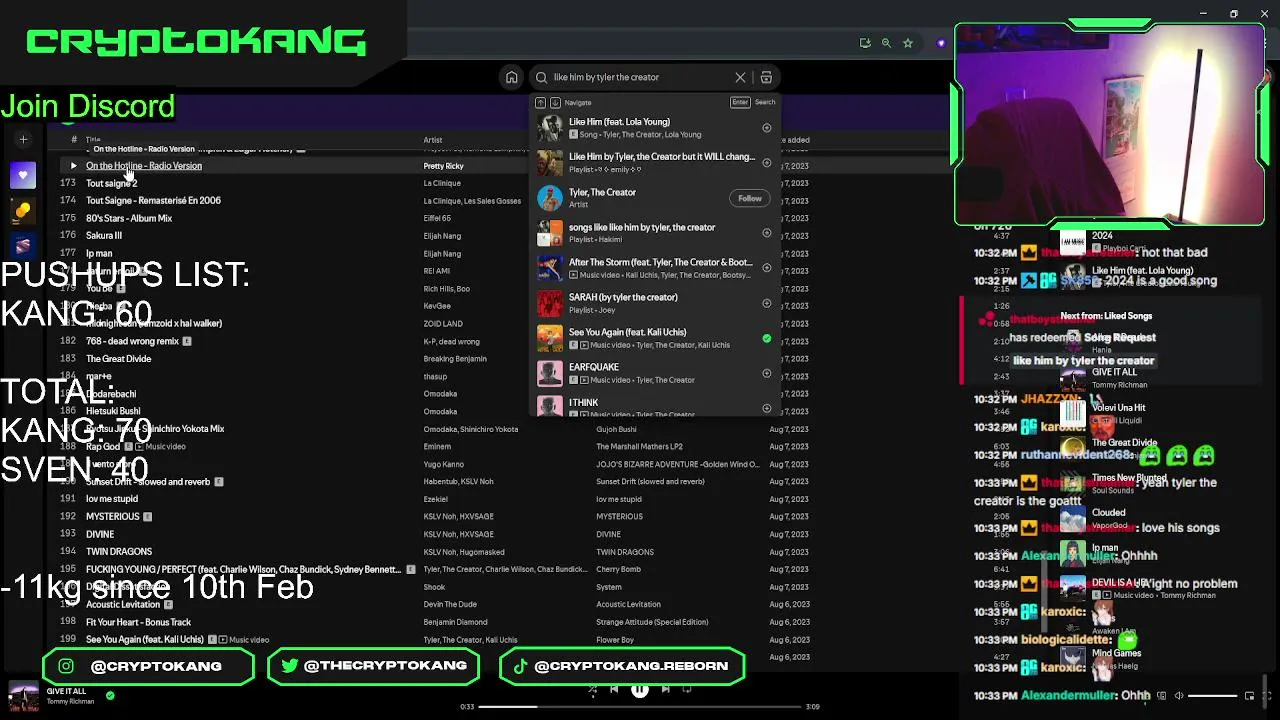Add songs like like him playlist to library
Screen dimensions: 1280x720
click(x=767, y=233)
